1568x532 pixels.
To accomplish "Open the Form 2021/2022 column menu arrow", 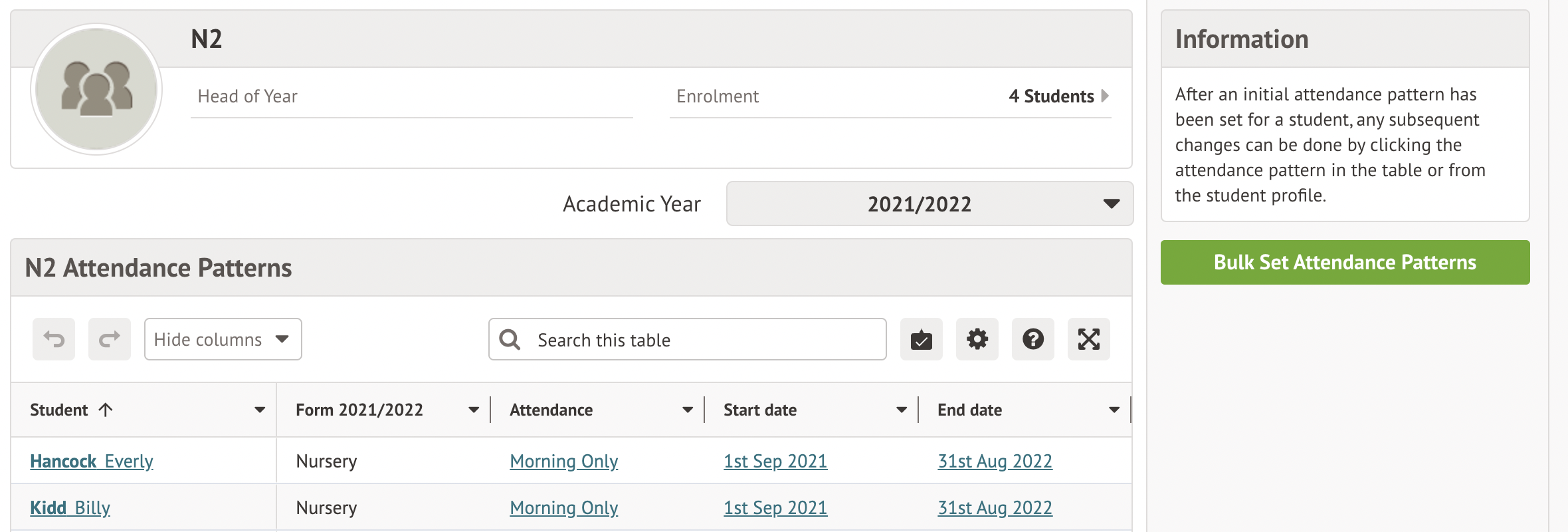I will coord(474,410).
